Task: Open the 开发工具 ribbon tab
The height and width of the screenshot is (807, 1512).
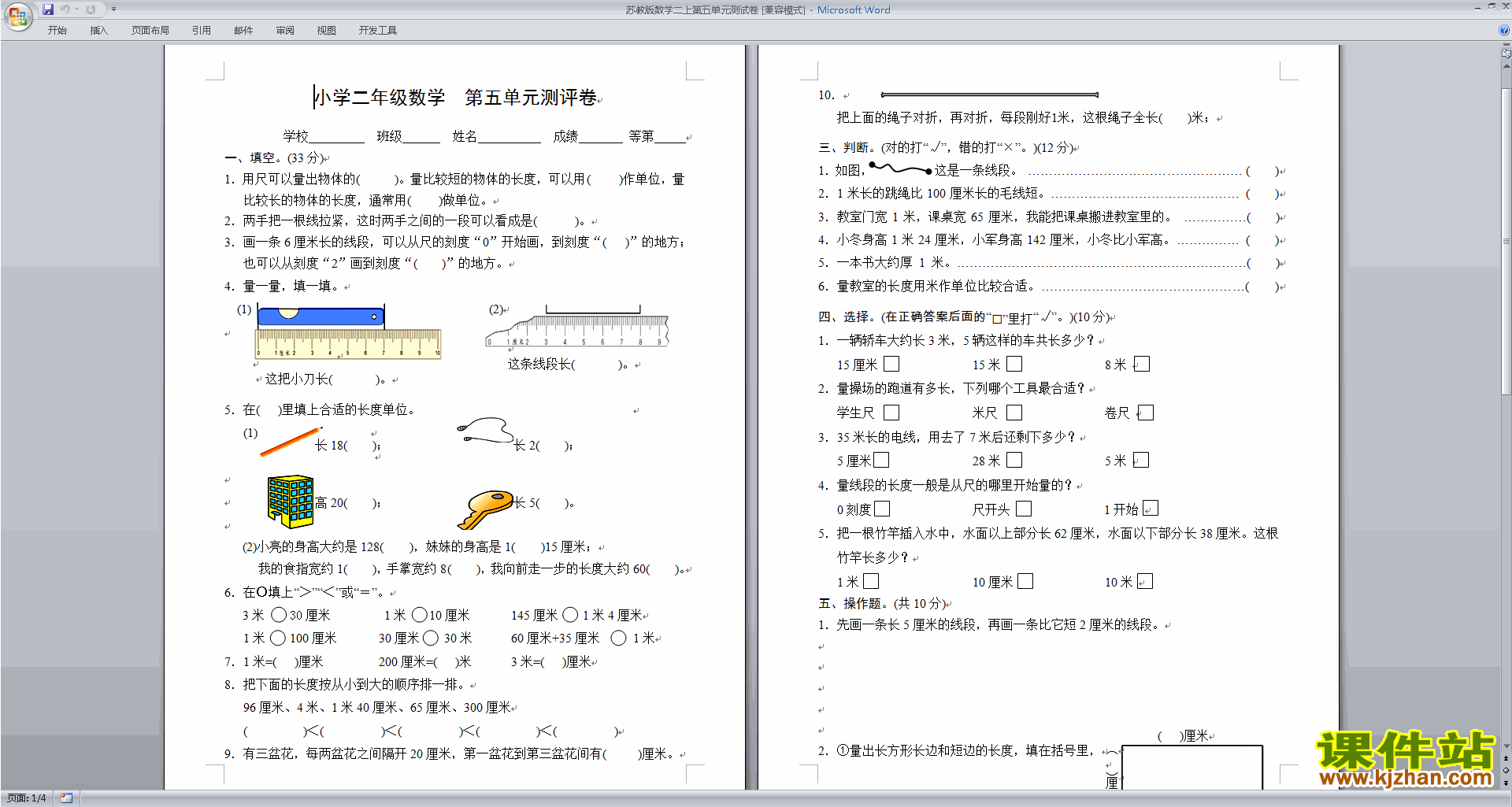Action: [x=378, y=30]
